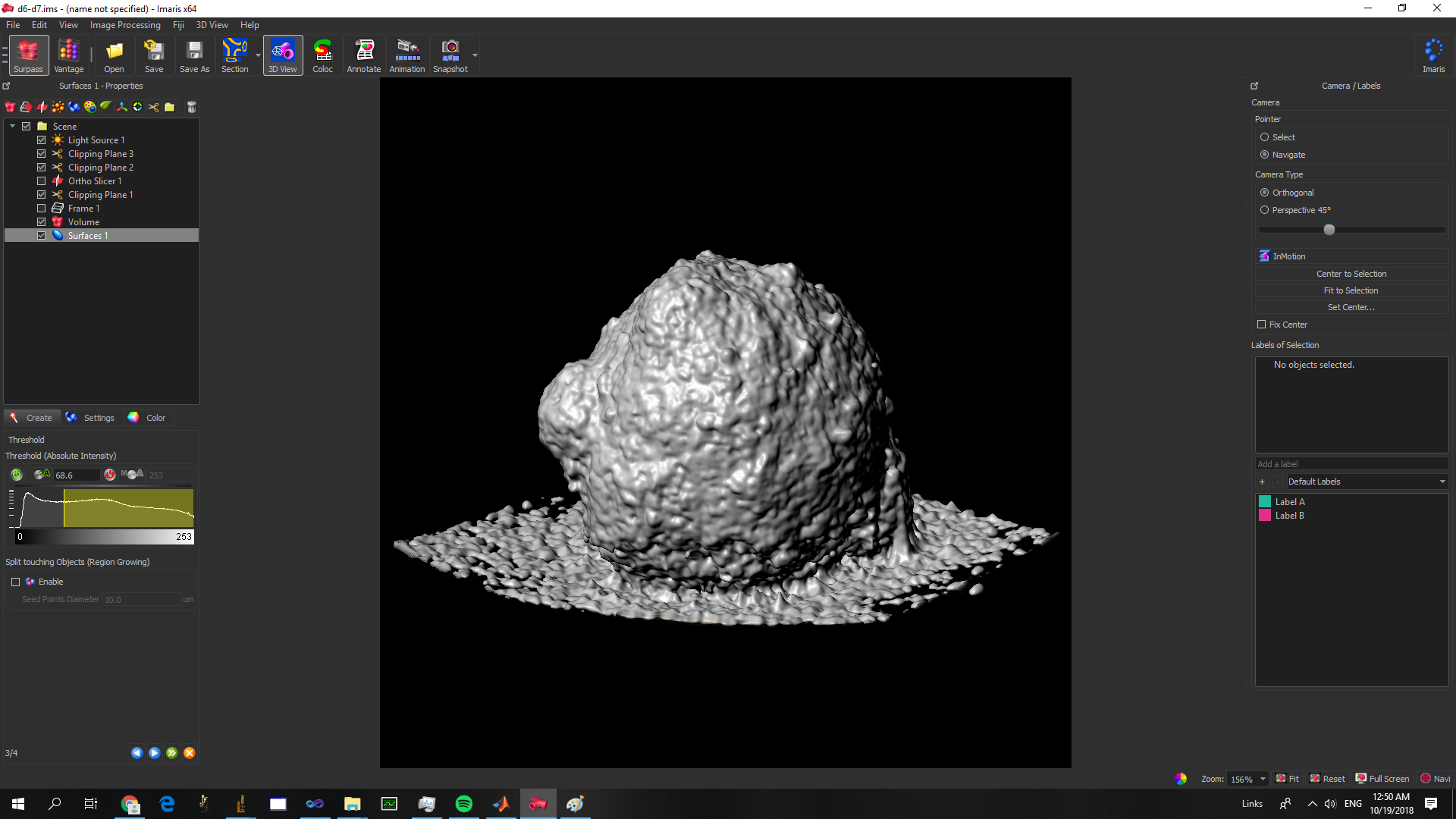Enable Split touching Objects checkbox
Screen dimensions: 1456x819
(x=15, y=582)
